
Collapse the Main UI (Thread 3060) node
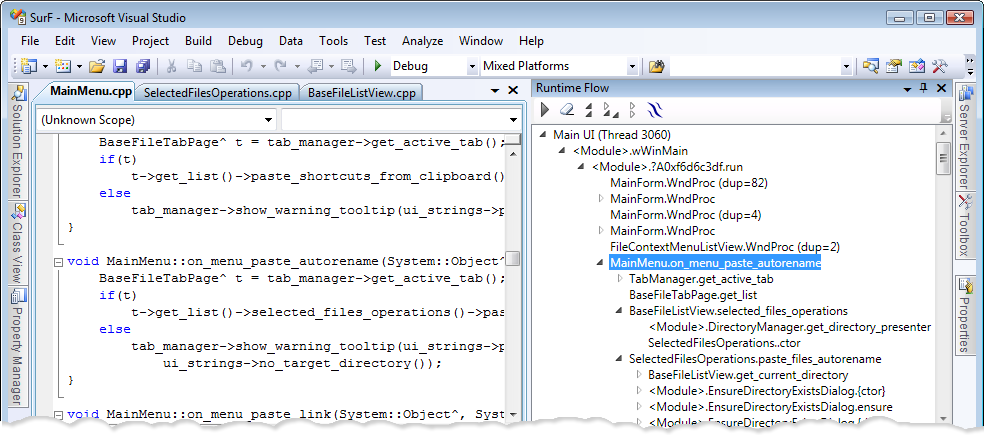pyautogui.click(x=543, y=135)
